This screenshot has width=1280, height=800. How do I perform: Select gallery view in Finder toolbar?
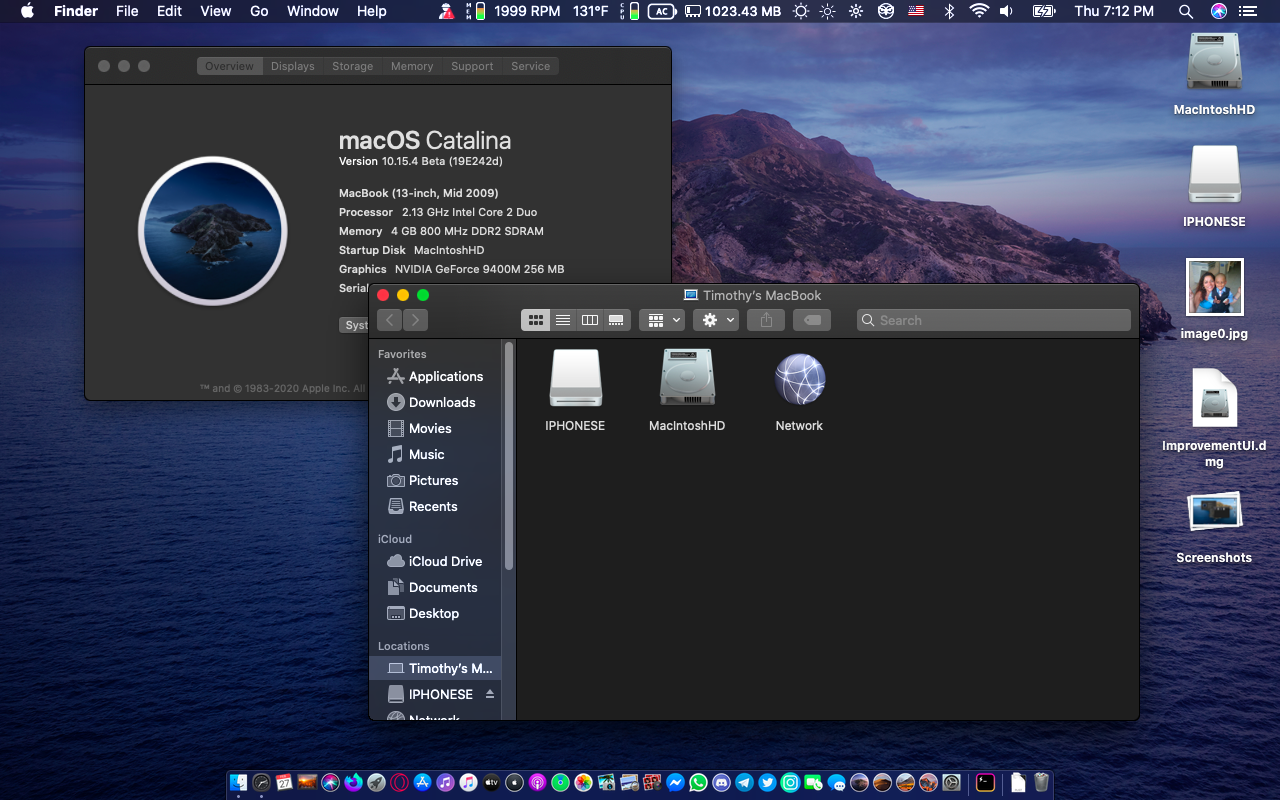click(x=617, y=320)
